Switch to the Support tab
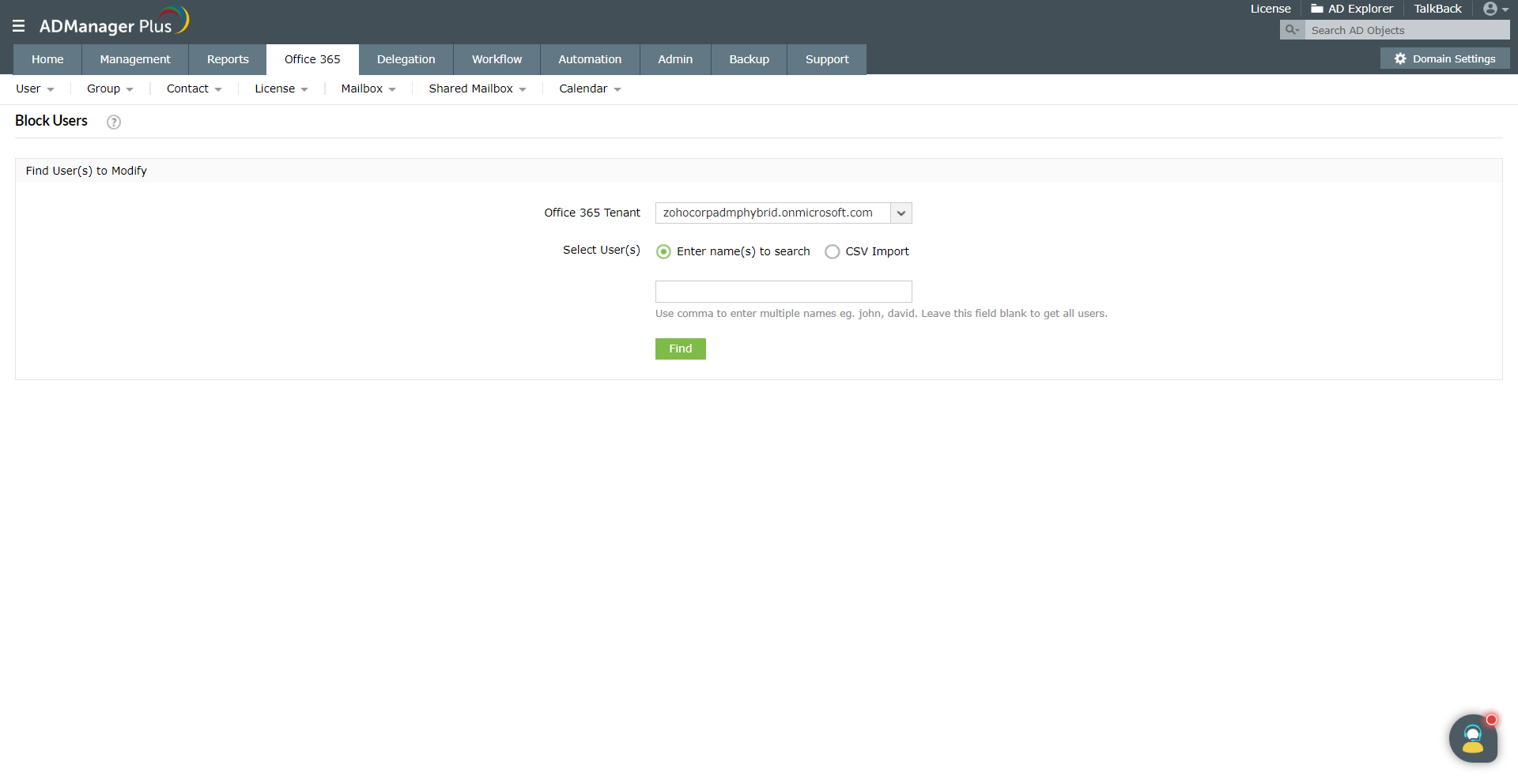 (827, 59)
